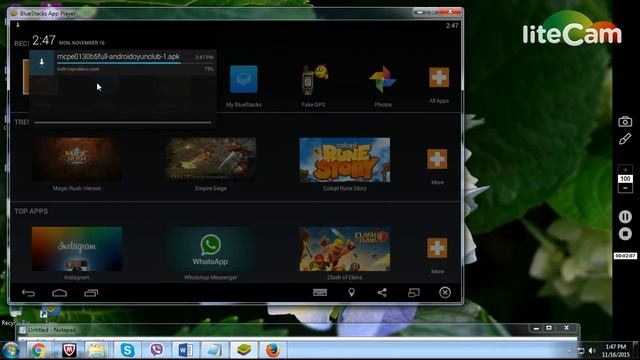Tap the recent apps button

point(91,293)
